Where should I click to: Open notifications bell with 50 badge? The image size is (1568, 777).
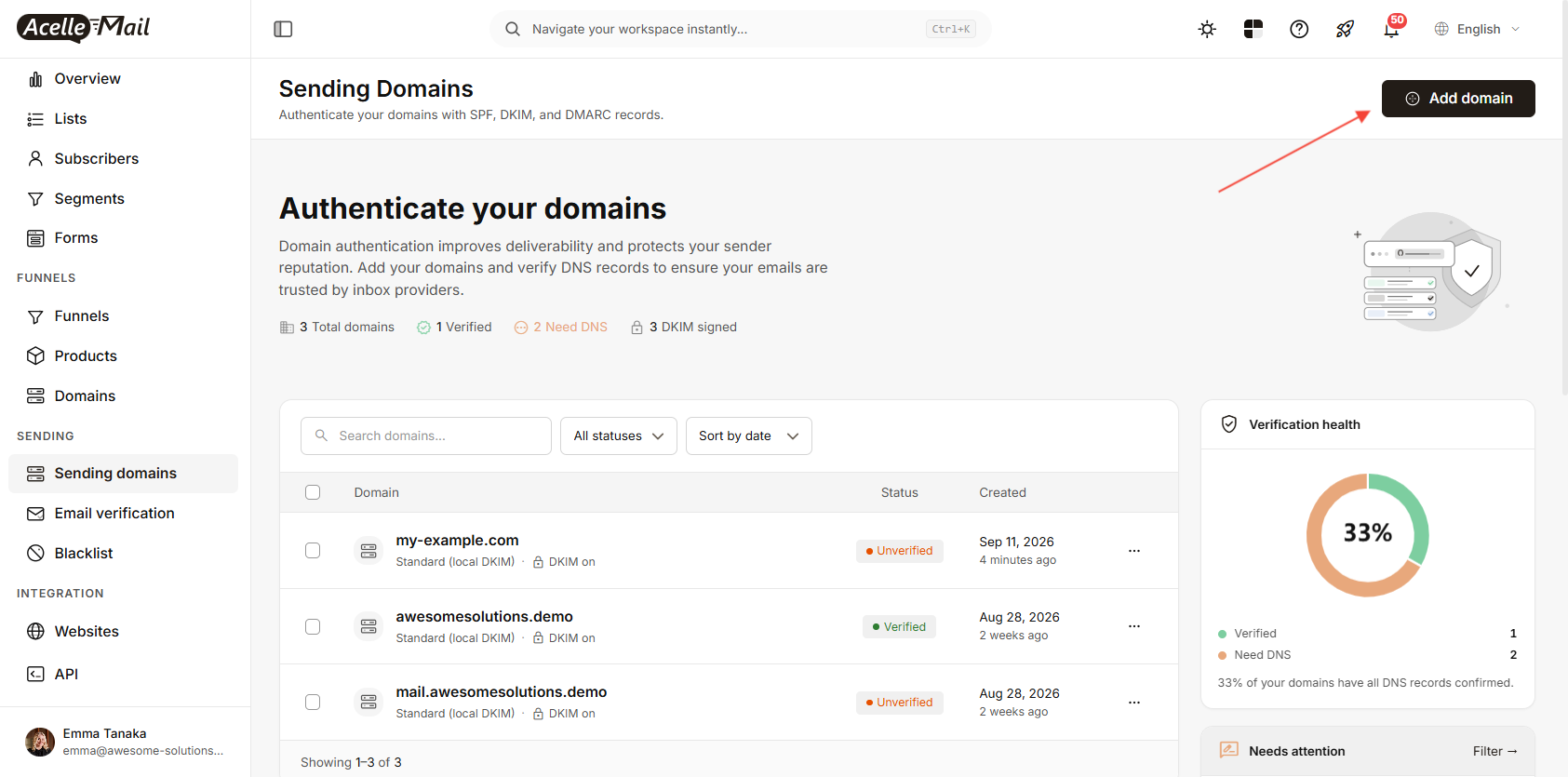1392,28
